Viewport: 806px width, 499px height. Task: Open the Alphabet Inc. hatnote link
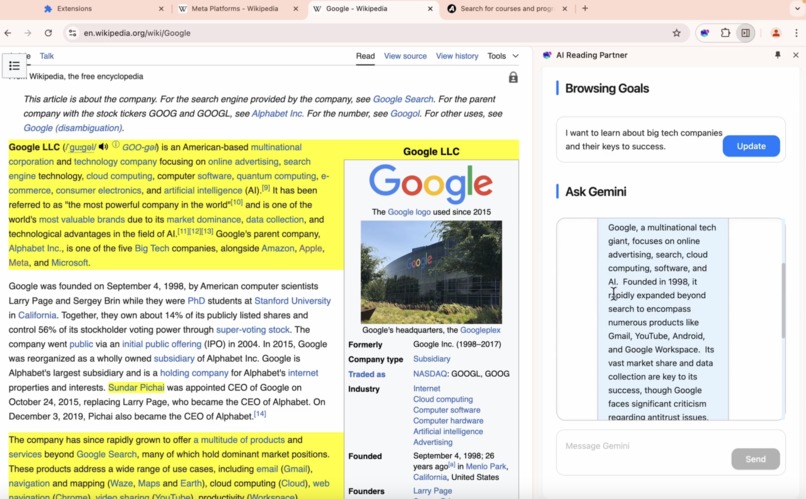[277, 114]
